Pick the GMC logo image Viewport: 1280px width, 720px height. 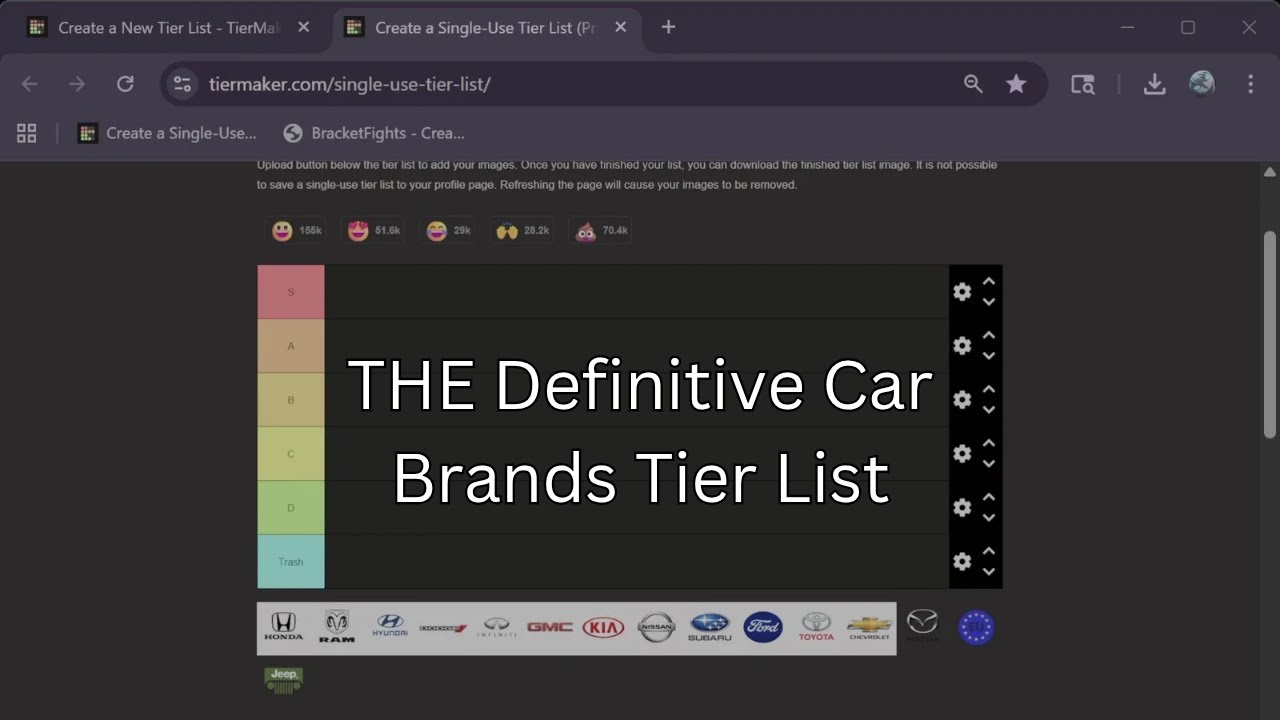coord(550,627)
